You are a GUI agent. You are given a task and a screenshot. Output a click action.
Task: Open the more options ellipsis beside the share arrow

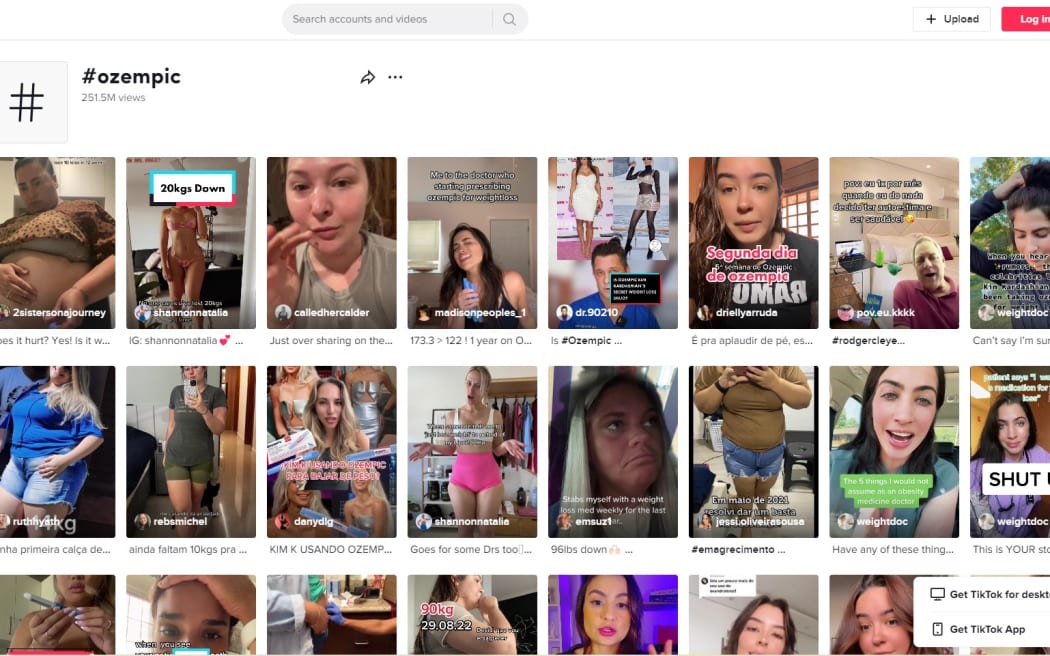(395, 77)
